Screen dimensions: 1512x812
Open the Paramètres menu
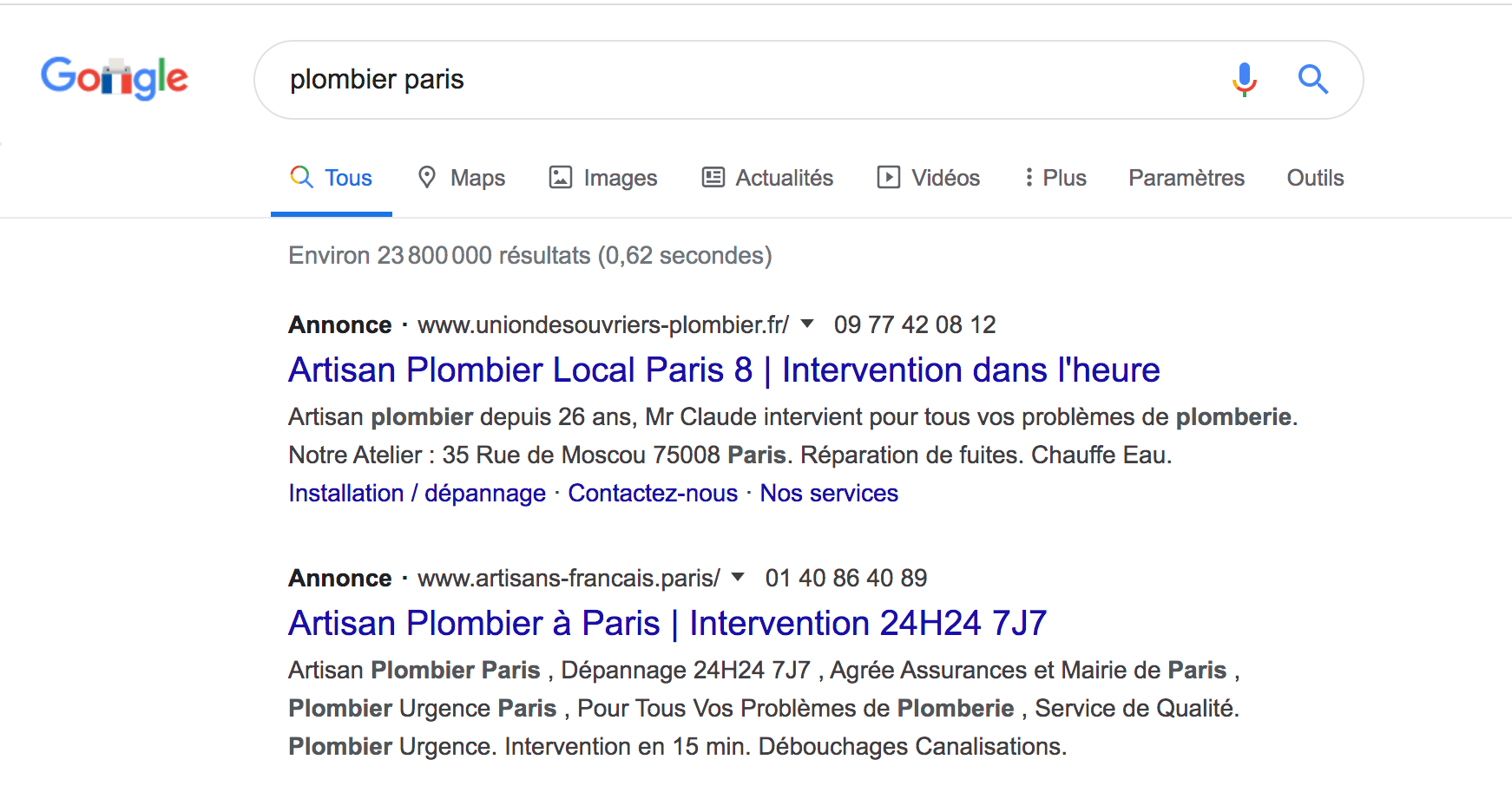(1186, 177)
